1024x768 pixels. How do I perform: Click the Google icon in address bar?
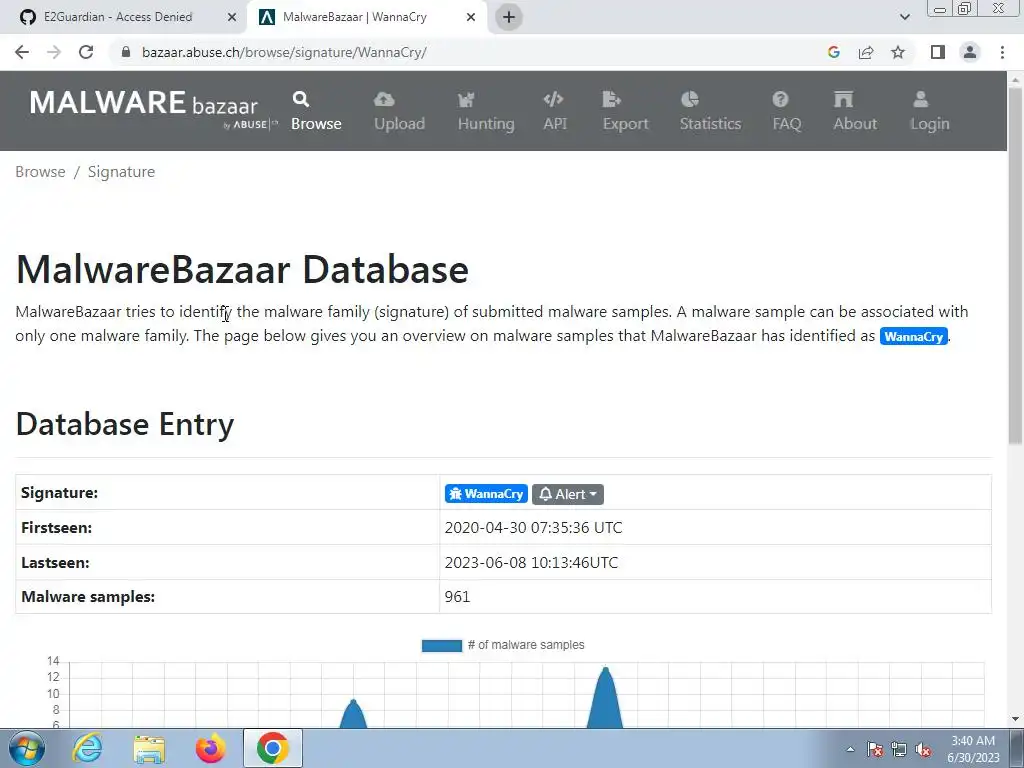coord(833,52)
